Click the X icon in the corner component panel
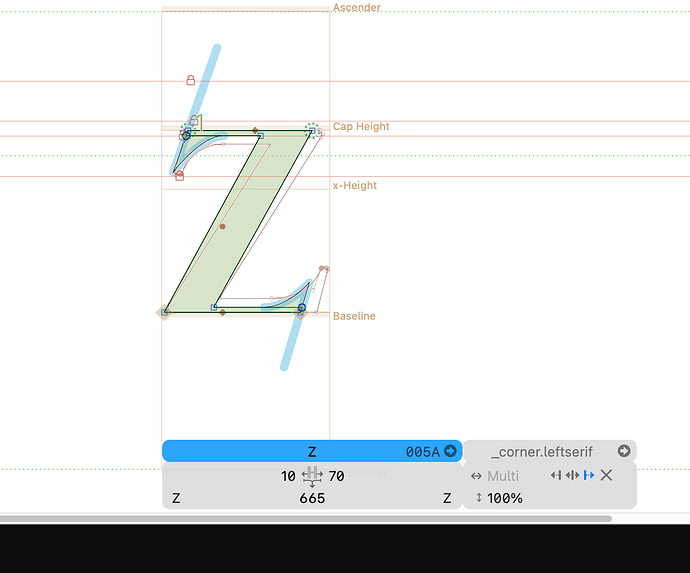690x573 pixels. [606, 476]
